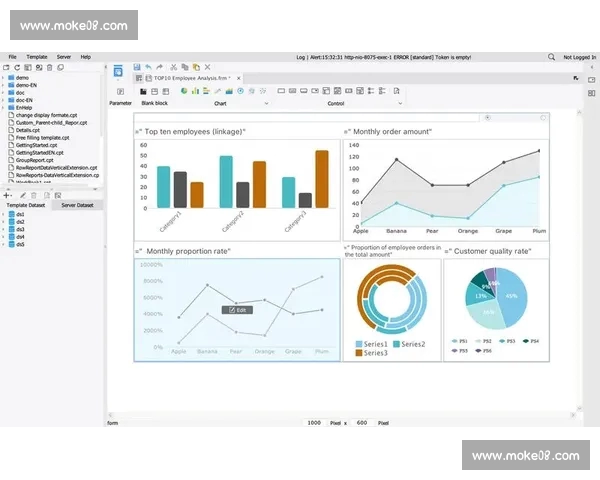Click the Edit button on the line chart
The image size is (600, 480).
tap(237, 310)
